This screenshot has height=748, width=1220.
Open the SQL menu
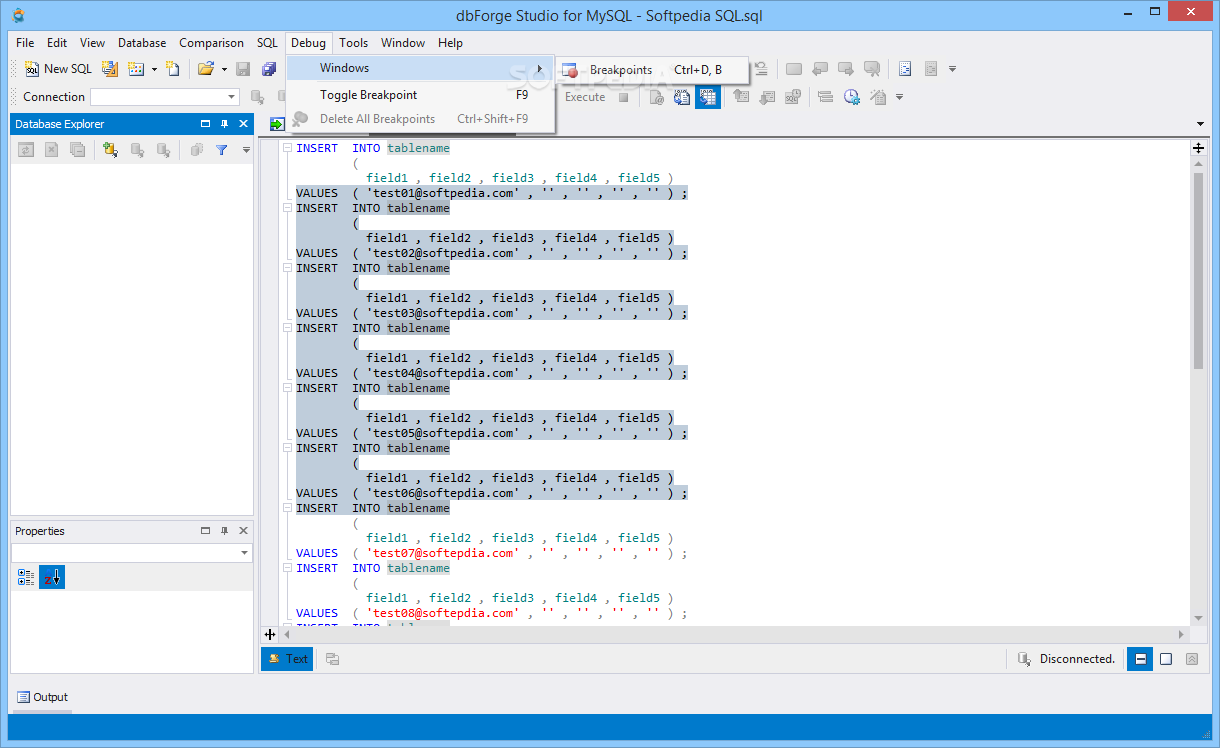[267, 43]
